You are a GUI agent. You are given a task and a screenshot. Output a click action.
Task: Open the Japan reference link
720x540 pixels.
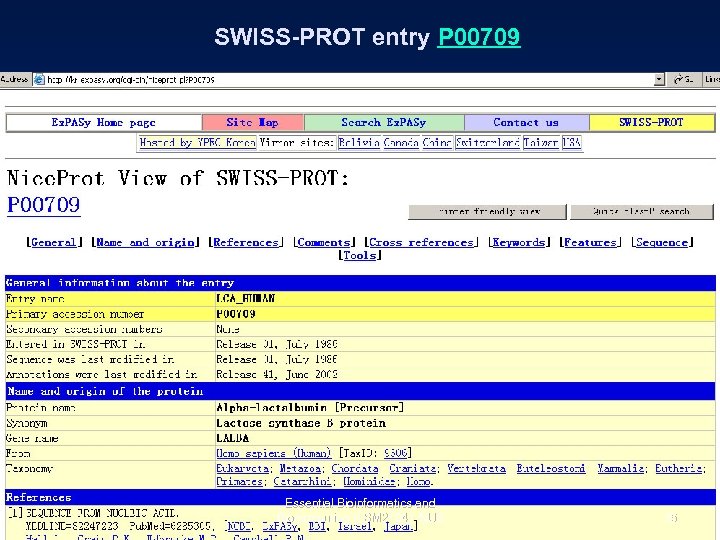pyautogui.click(x=399, y=526)
